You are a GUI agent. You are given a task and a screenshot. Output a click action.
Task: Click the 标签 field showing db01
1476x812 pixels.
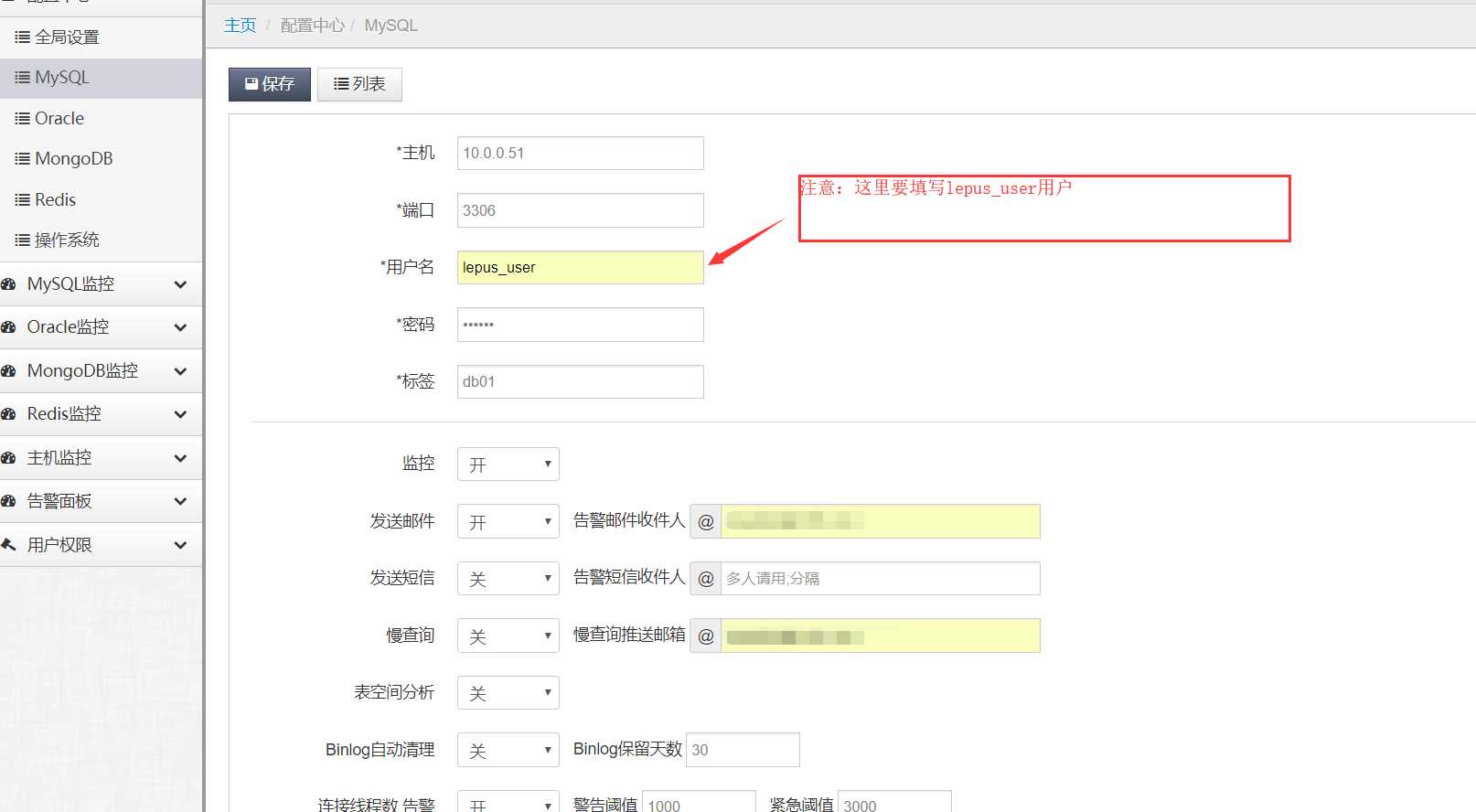tap(581, 382)
